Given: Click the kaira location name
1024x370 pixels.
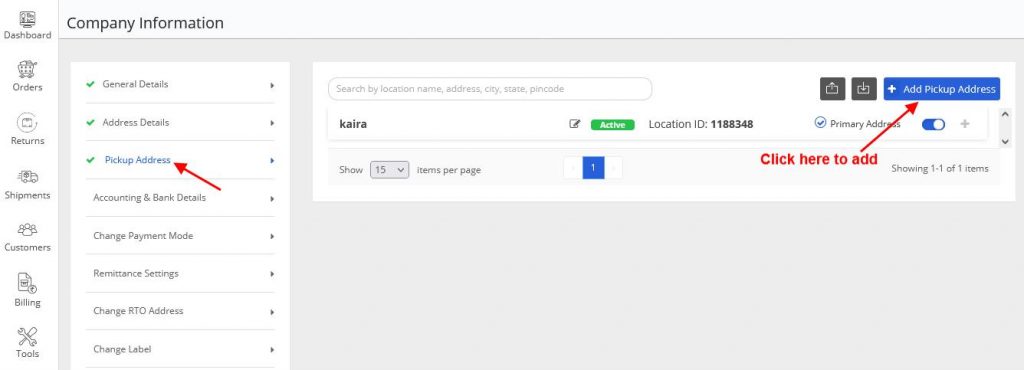Looking at the screenshot, I should (353, 124).
